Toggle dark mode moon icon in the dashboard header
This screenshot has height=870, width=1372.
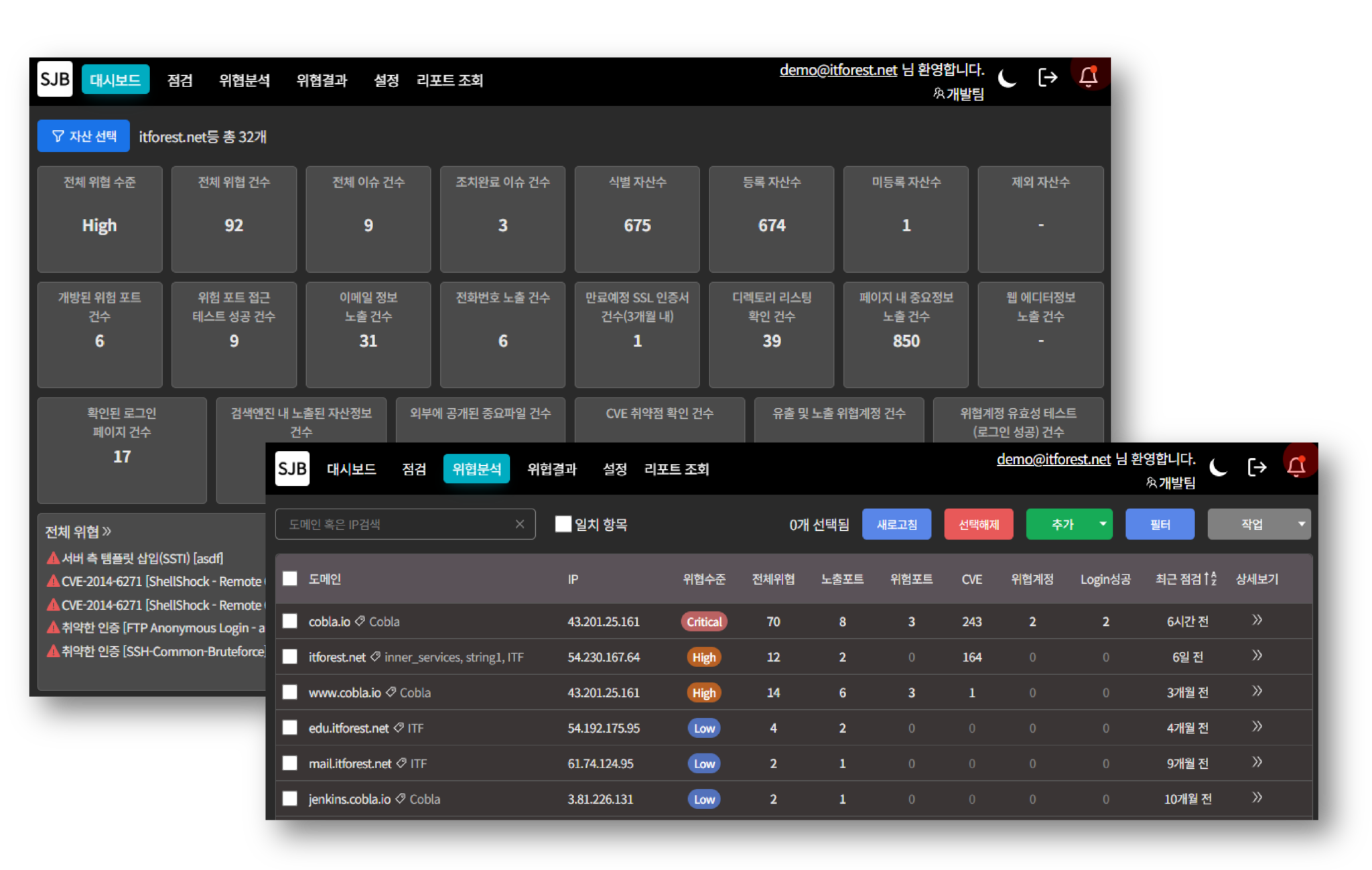[1008, 78]
